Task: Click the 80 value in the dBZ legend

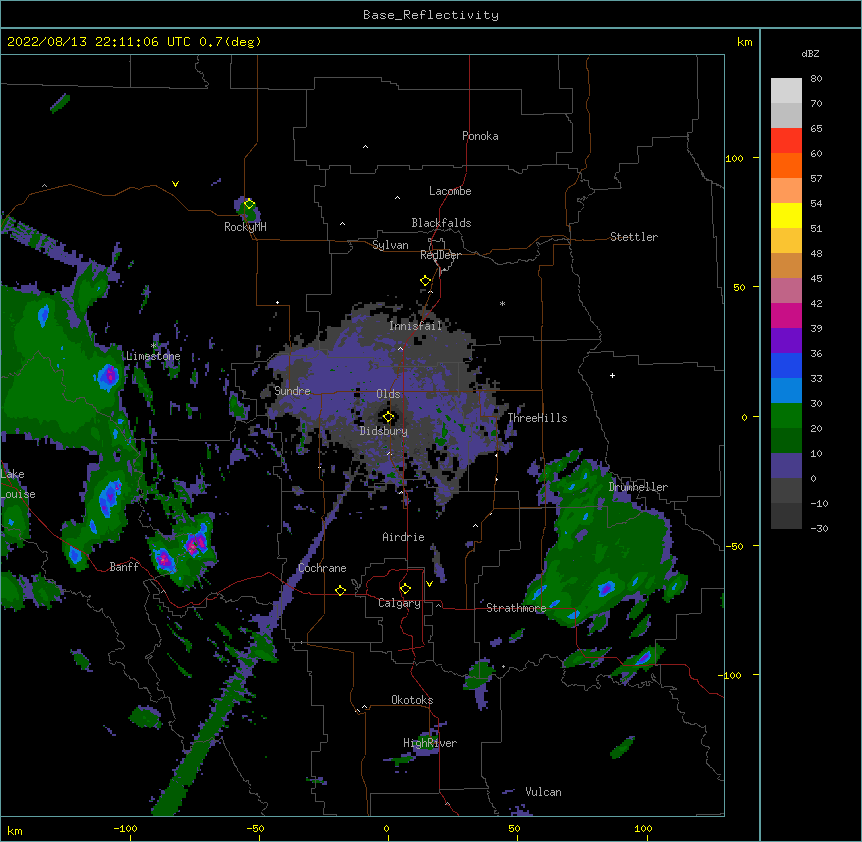Action: pyautogui.click(x=816, y=79)
